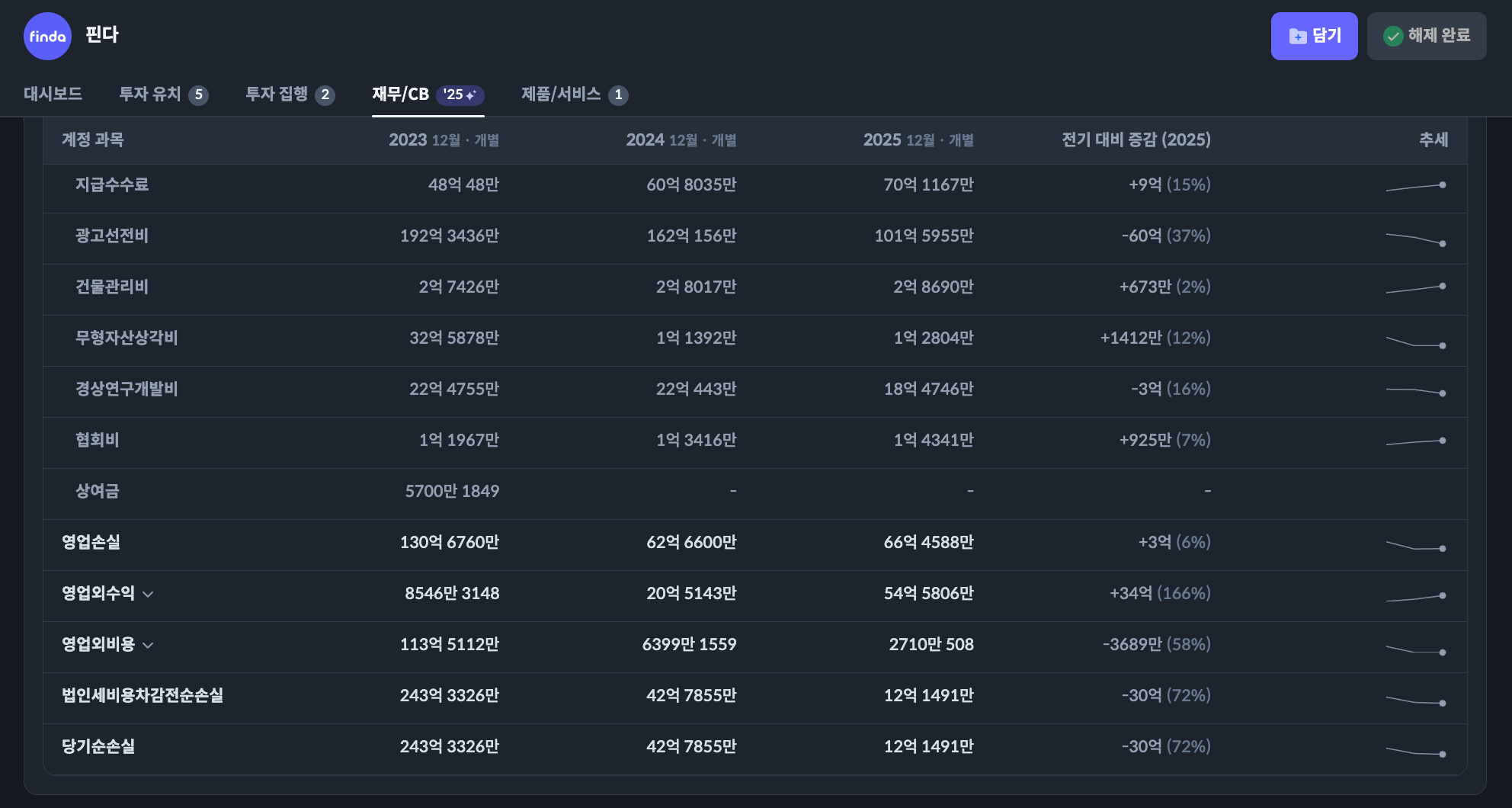The image size is (1512, 808).
Task: Click the 영업손실 trend sparkline
Action: pos(1415,546)
